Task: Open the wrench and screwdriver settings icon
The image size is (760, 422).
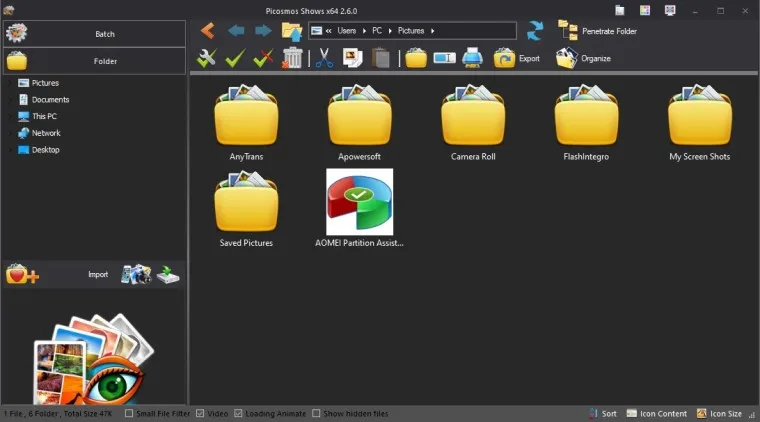Action: click(x=207, y=58)
